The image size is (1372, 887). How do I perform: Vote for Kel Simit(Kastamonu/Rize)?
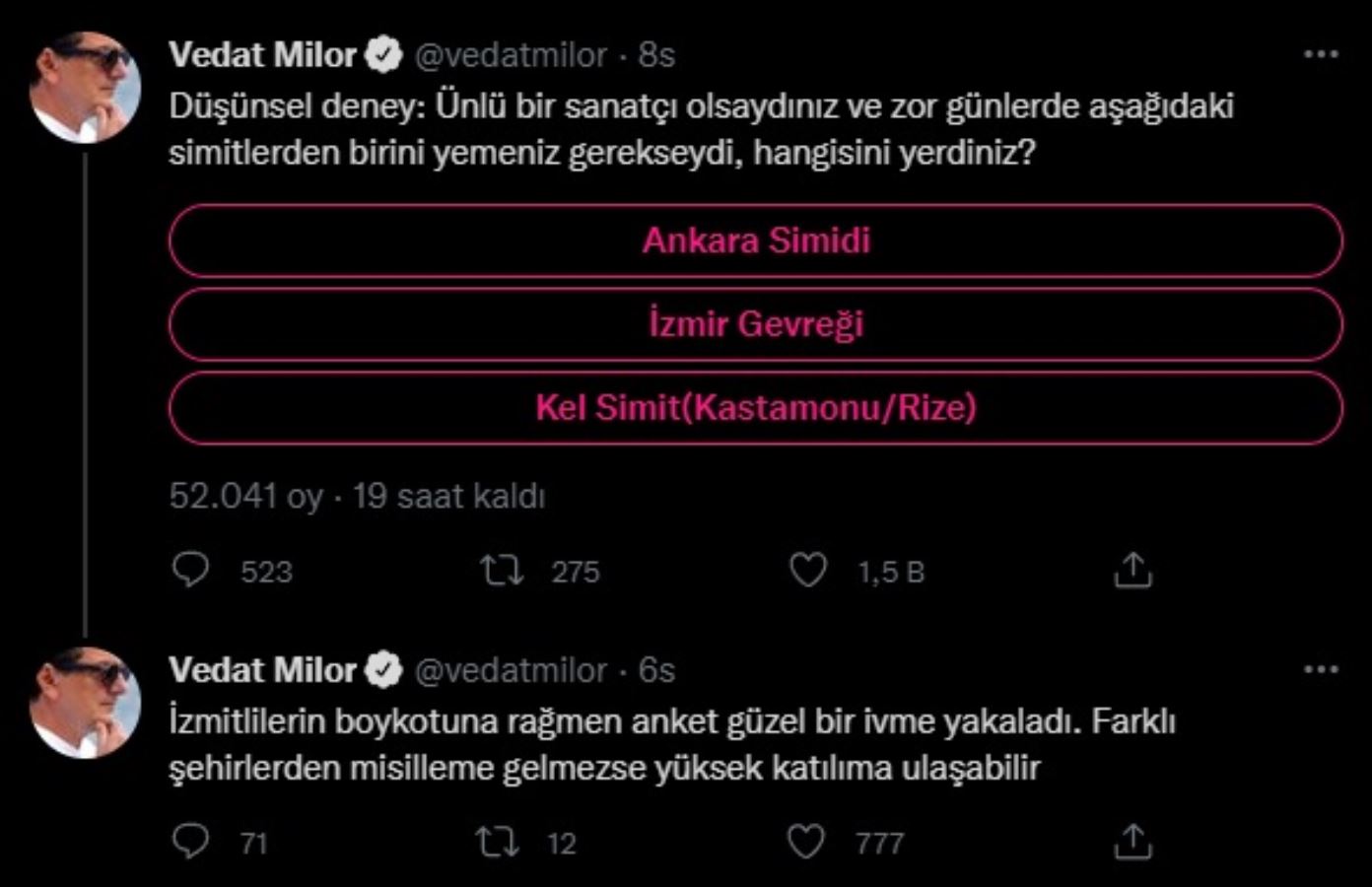pyautogui.click(x=755, y=405)
